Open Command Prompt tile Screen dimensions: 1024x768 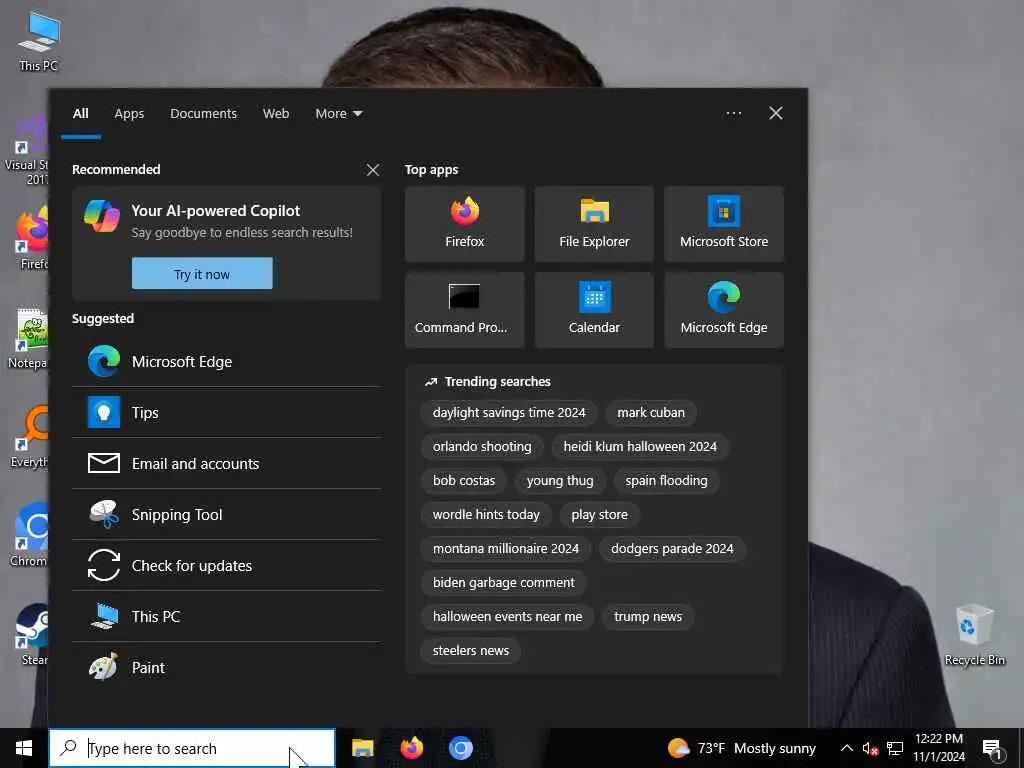(464, 310)
